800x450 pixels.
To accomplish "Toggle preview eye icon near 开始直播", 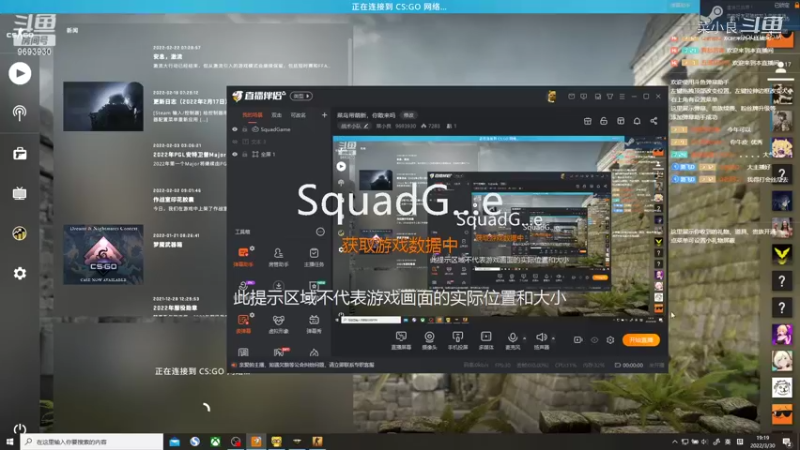I will 594,340.
